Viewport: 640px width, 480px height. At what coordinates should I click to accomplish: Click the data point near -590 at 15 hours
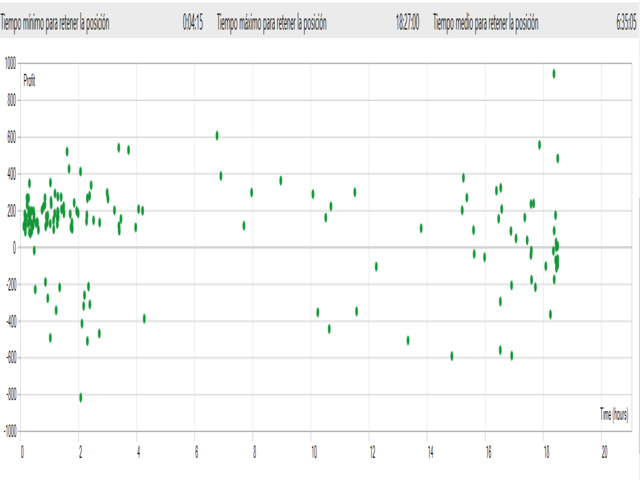[452, 355]
